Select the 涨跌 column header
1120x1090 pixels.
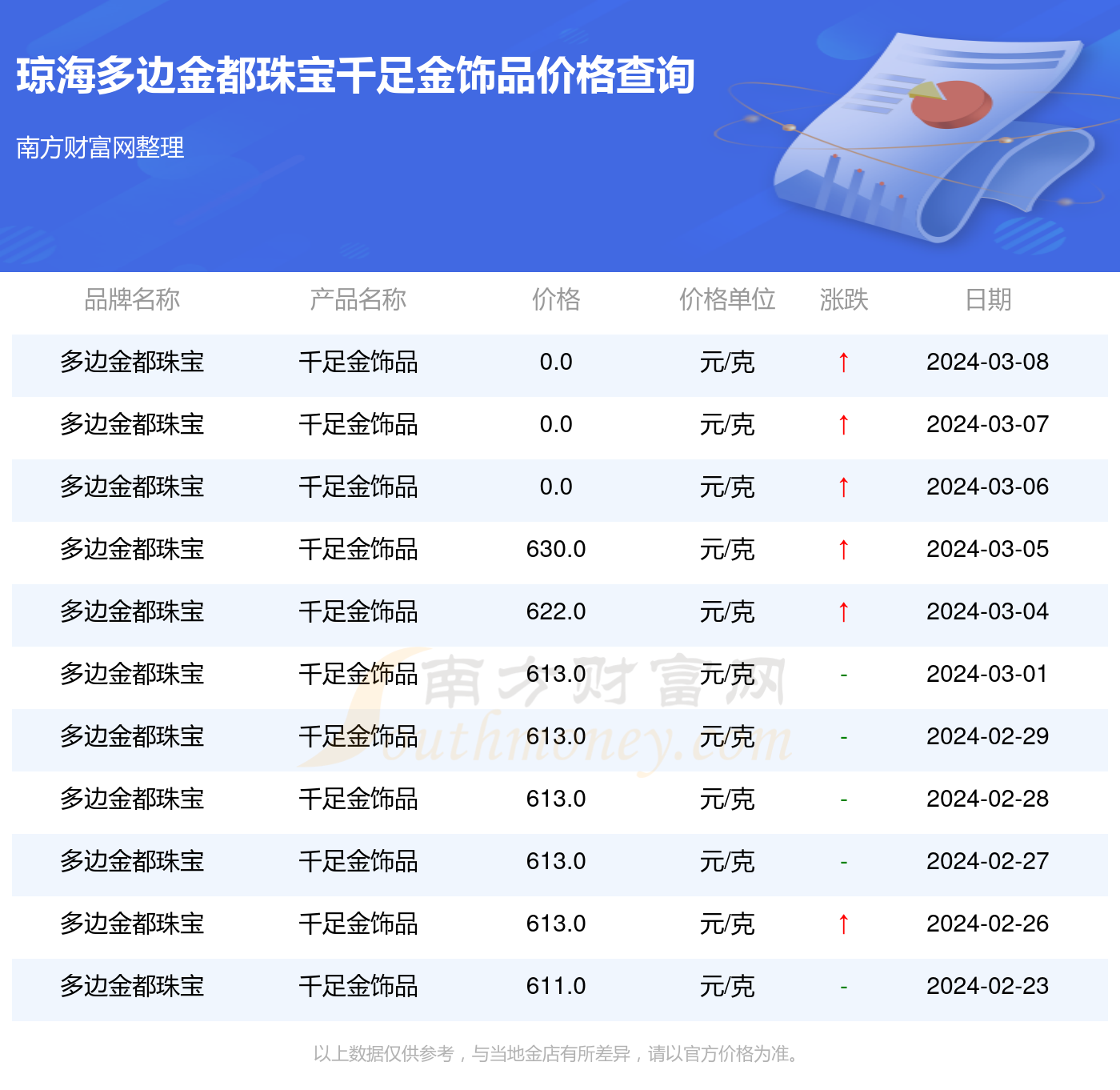click(x=844, y=299)
